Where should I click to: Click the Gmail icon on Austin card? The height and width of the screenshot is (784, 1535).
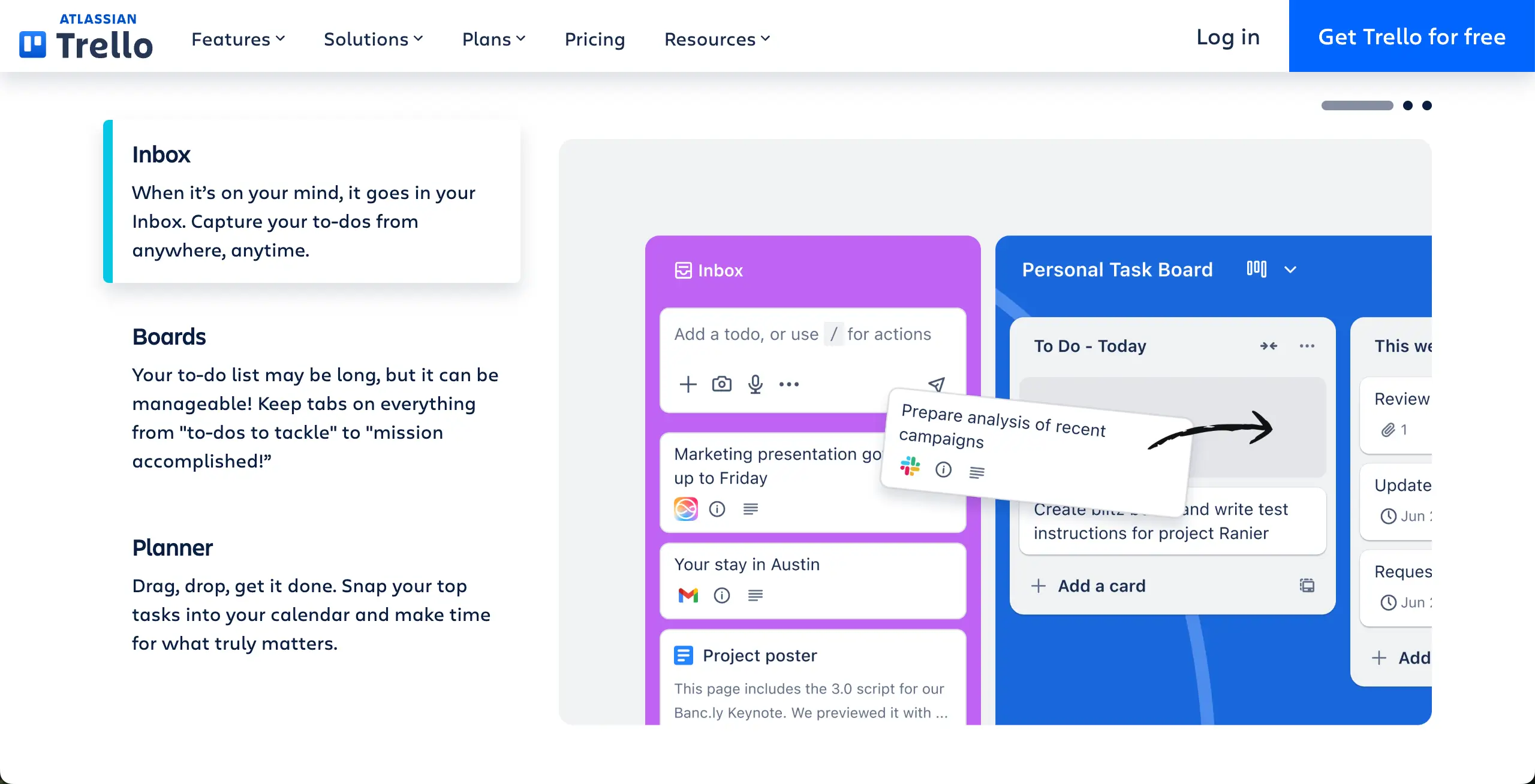coord(688,595)
